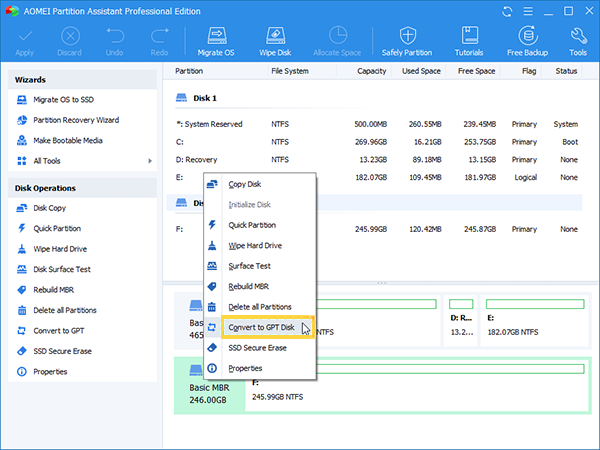
Task: Click the refresh icon in title bar
Action: pyautogui.click(x=507, y=11)
